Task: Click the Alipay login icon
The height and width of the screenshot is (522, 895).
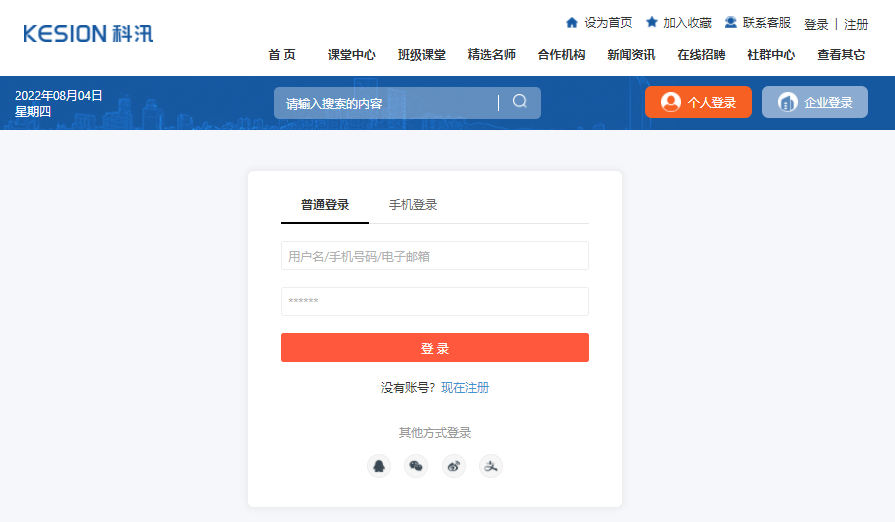Action: (490, 466)
